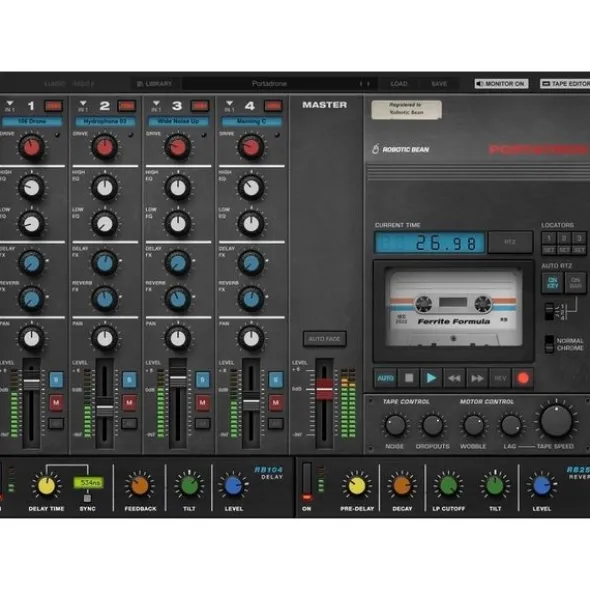
Task: Toggle Auto RTZ ON KEY
Action: tap(552, 282)
